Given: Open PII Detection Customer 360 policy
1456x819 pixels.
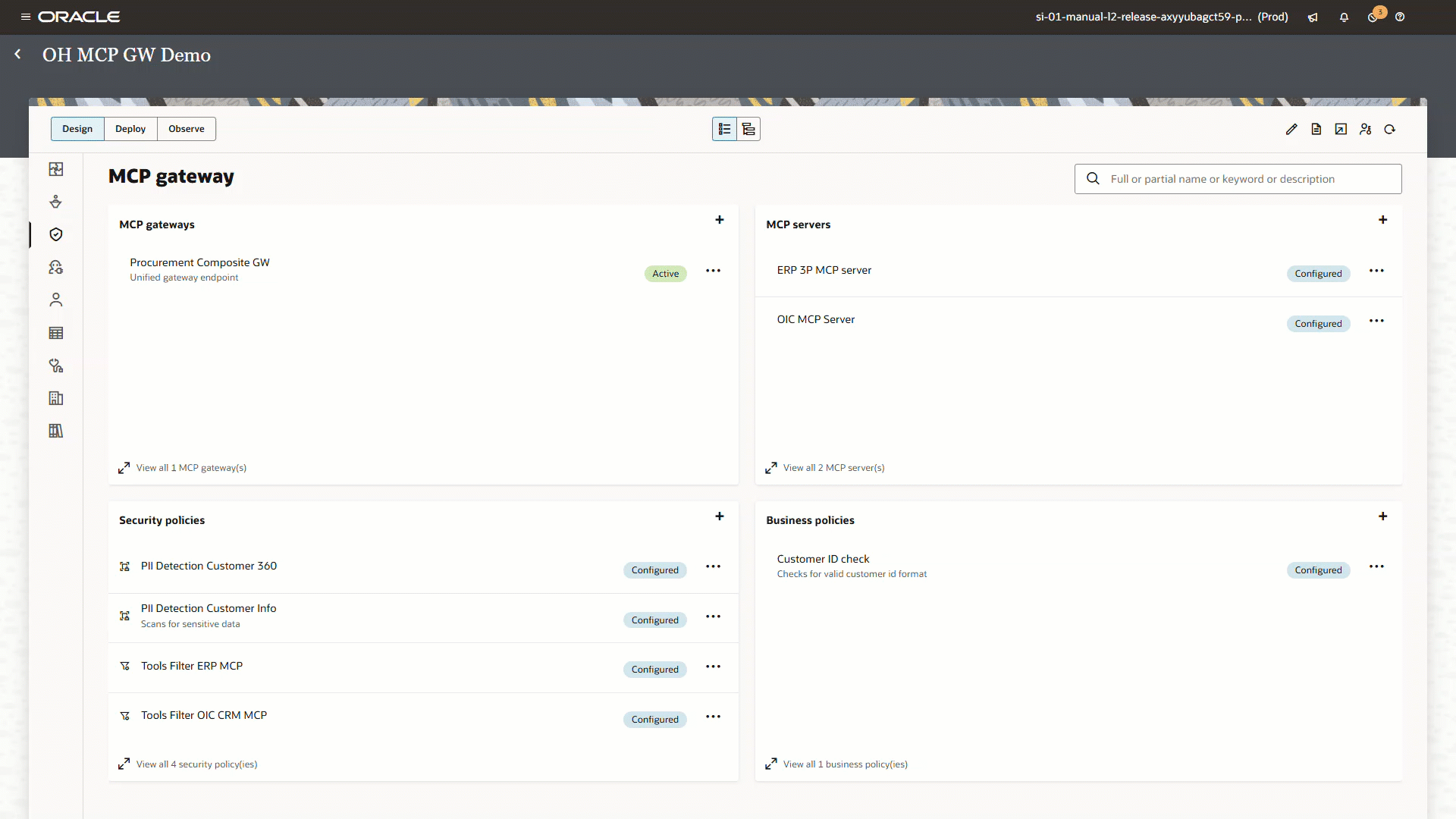Looking at the screenshot, I should 209,566.
